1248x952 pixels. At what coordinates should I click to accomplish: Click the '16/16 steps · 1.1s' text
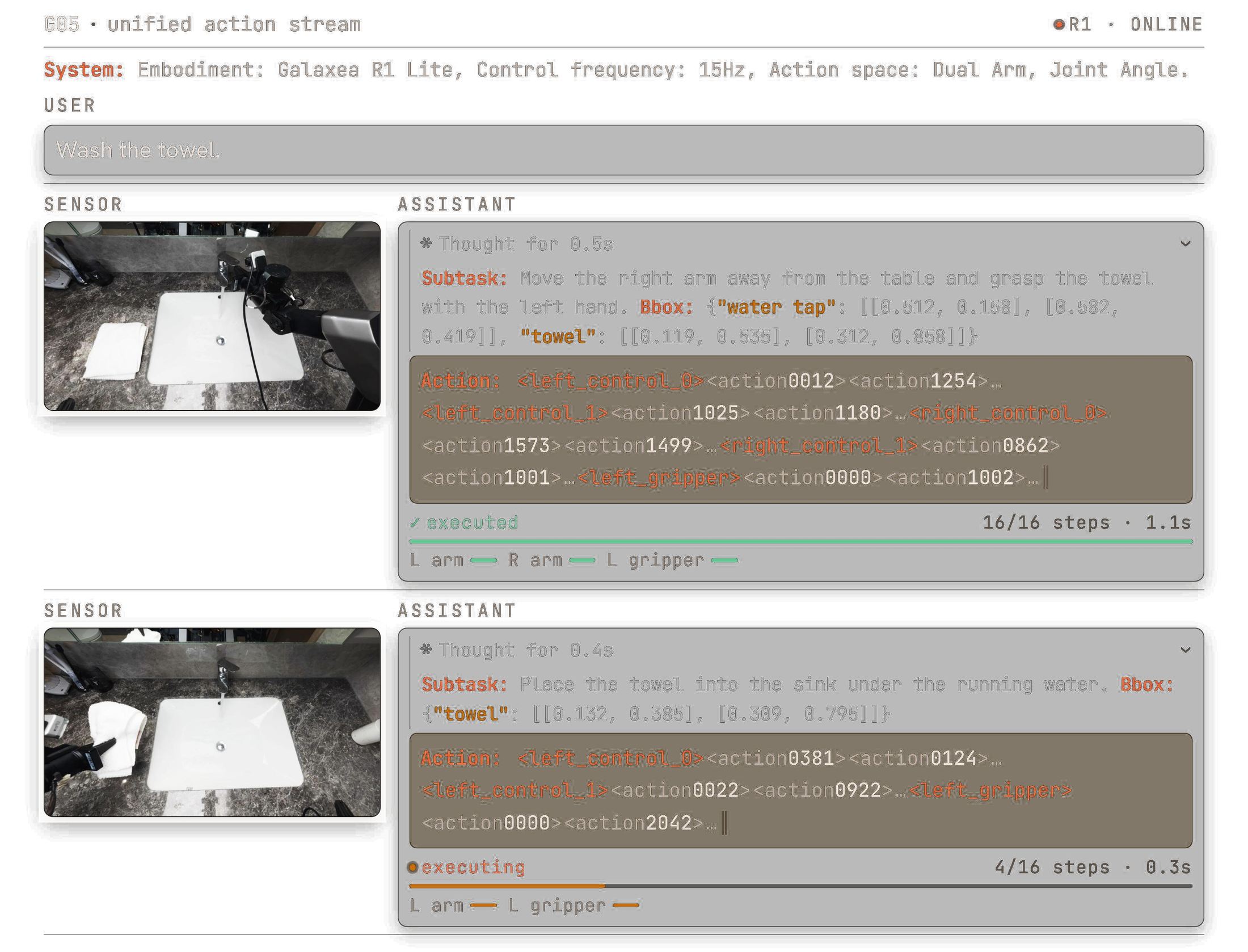coord(1086,523)
